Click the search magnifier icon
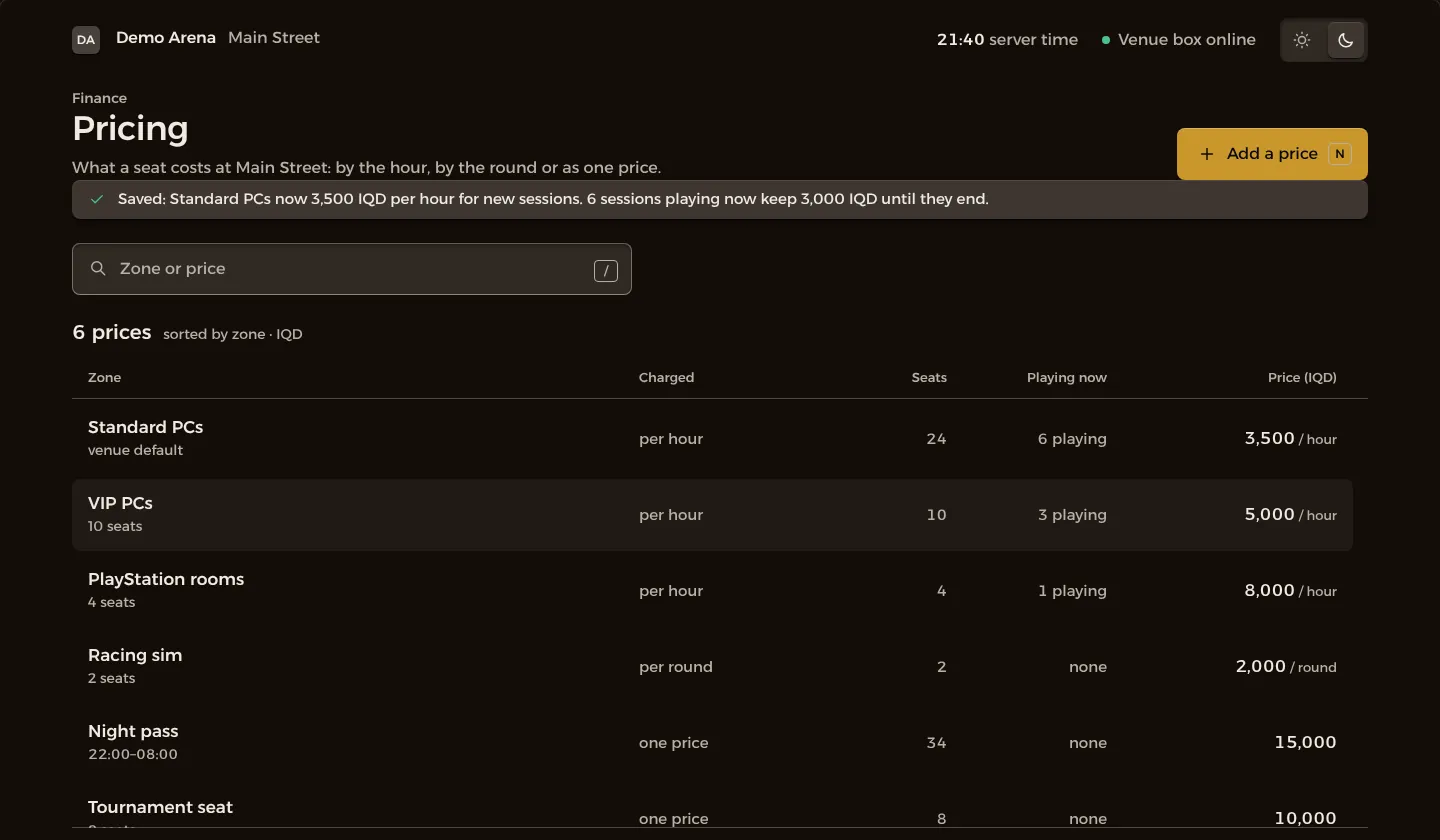Screen dimensions: 1440x840 point(98,269)
